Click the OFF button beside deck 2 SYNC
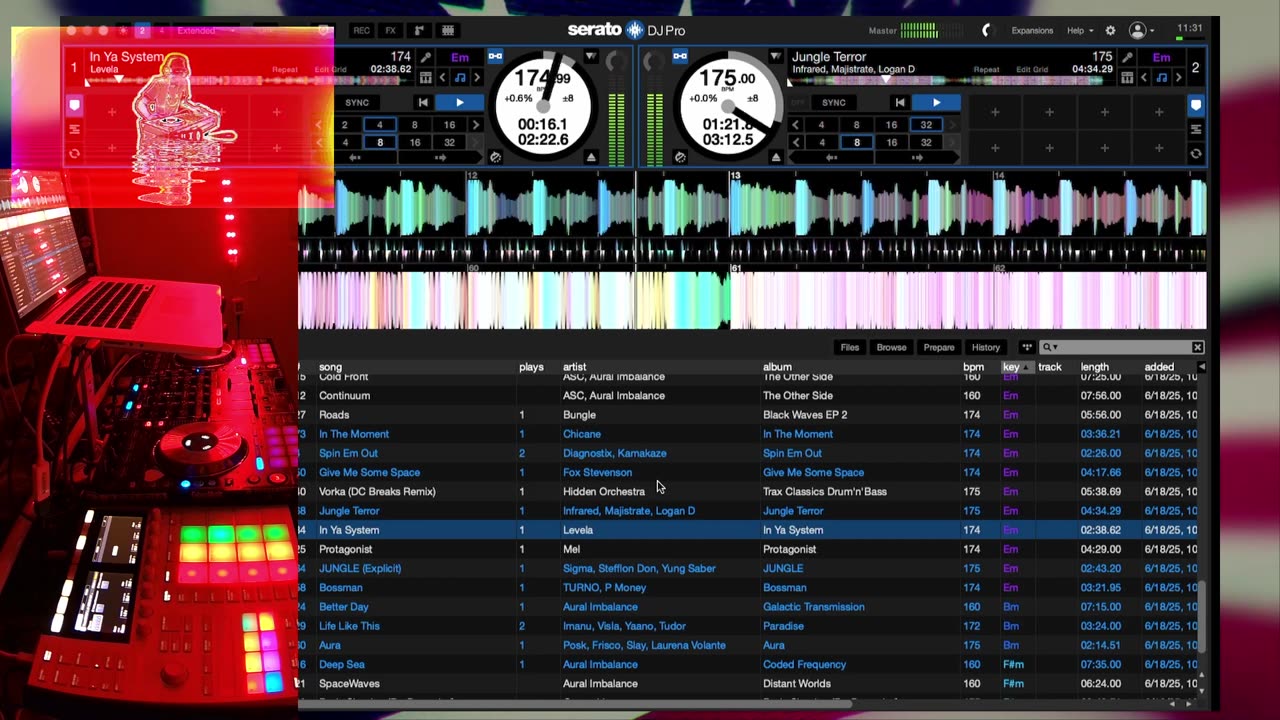The image size is (1280, 720). click(x=798, y=102)
